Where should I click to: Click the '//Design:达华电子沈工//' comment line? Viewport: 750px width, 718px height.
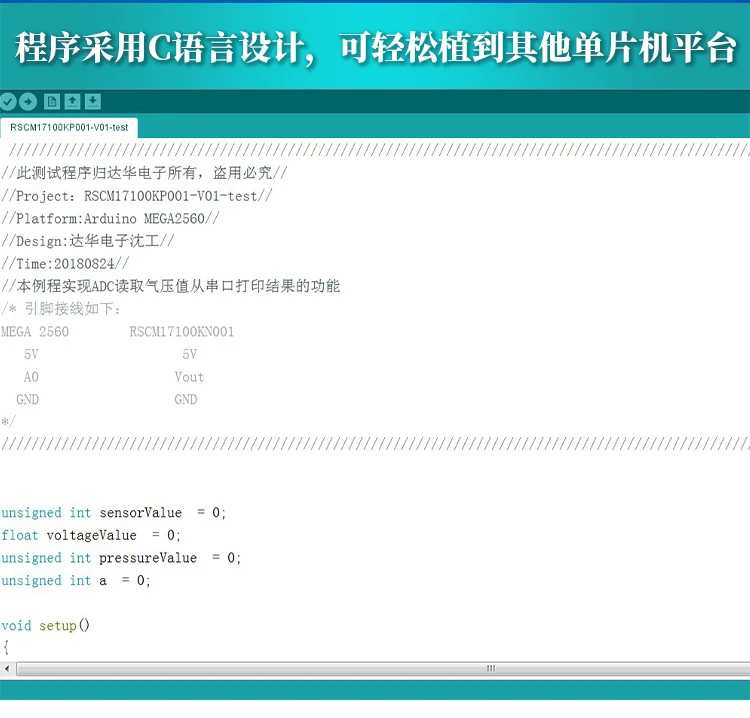point(88,241)
